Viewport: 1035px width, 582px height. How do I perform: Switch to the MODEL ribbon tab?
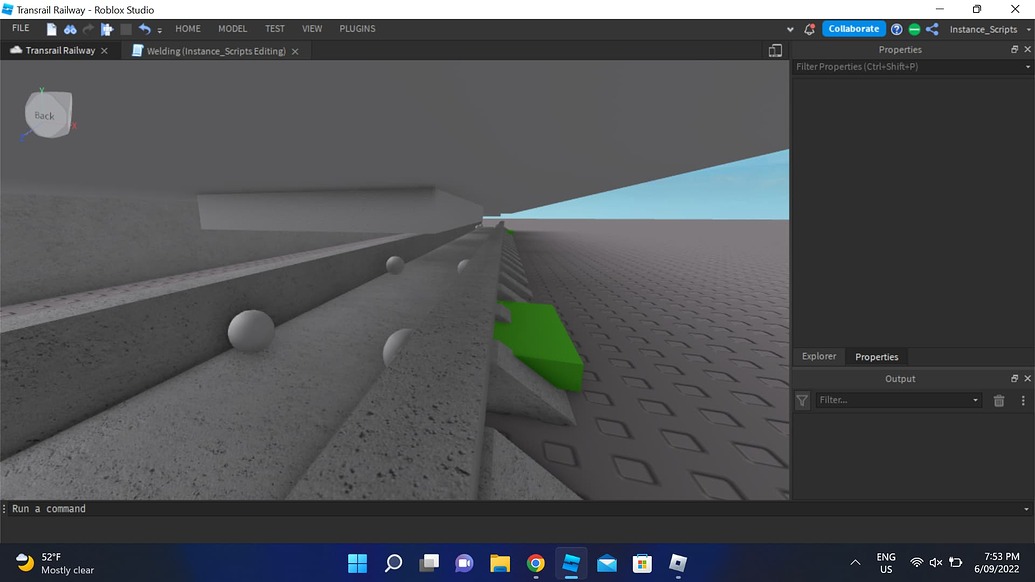pyautogui.click(x=232, y=28)
